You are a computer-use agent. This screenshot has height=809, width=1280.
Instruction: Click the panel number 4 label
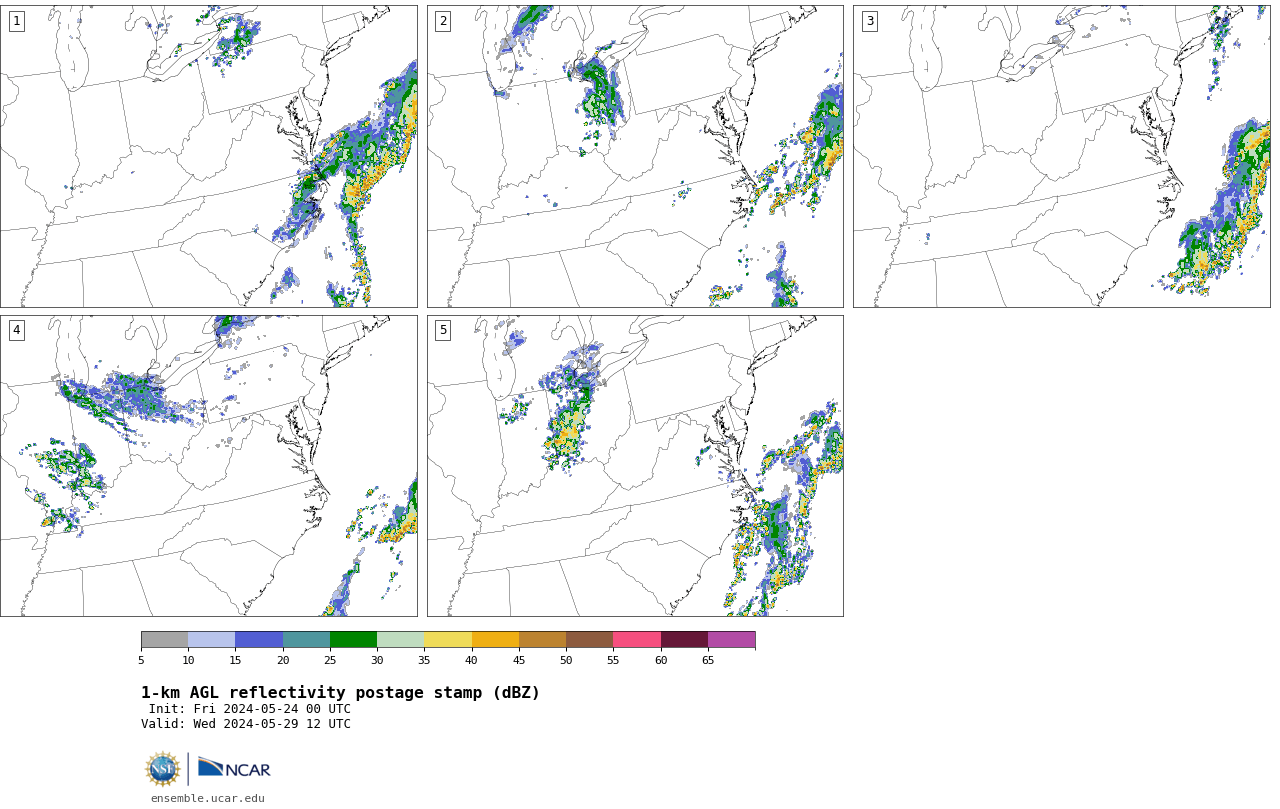pos(16,330)
